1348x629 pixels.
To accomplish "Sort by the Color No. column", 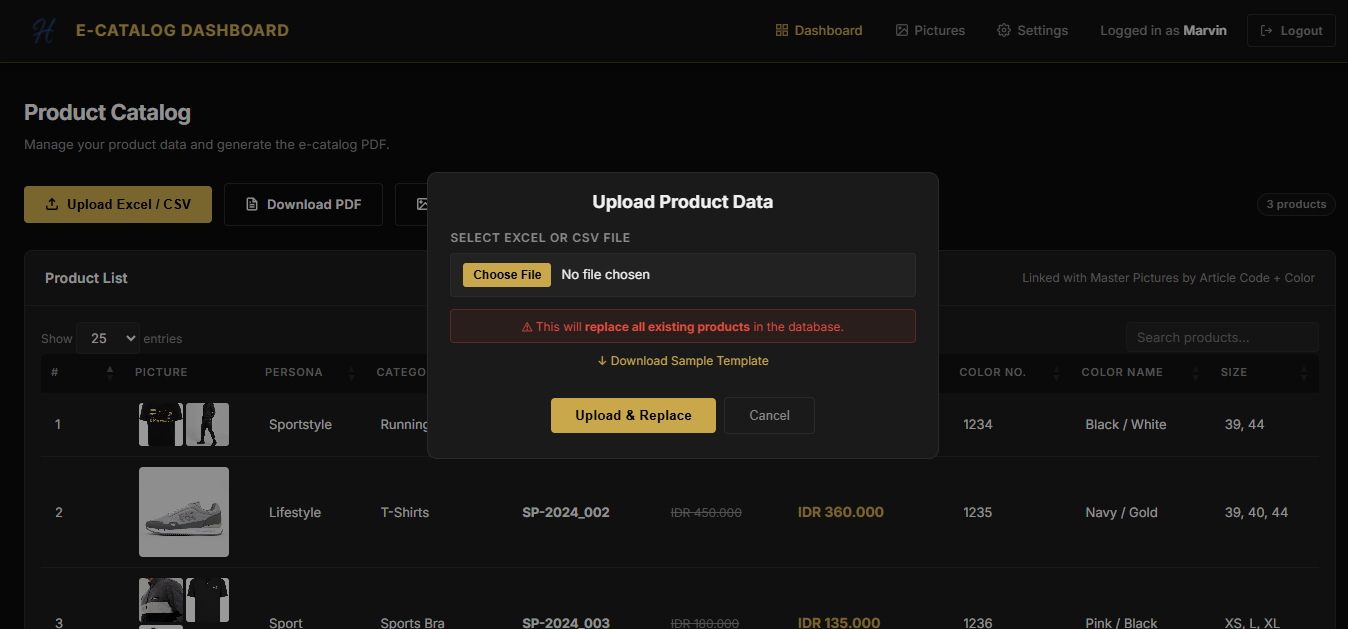I will (x=1008, y=372).
